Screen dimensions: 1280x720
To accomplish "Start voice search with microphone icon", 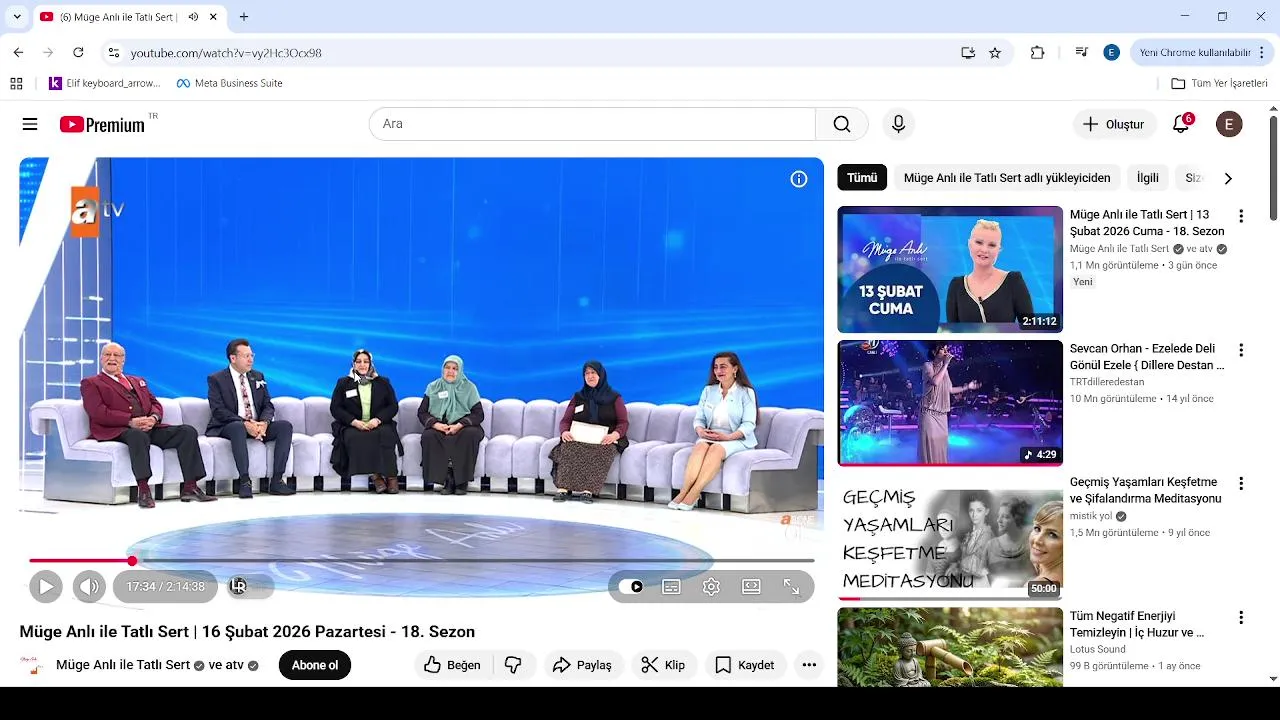I will (x=898, y=124).
